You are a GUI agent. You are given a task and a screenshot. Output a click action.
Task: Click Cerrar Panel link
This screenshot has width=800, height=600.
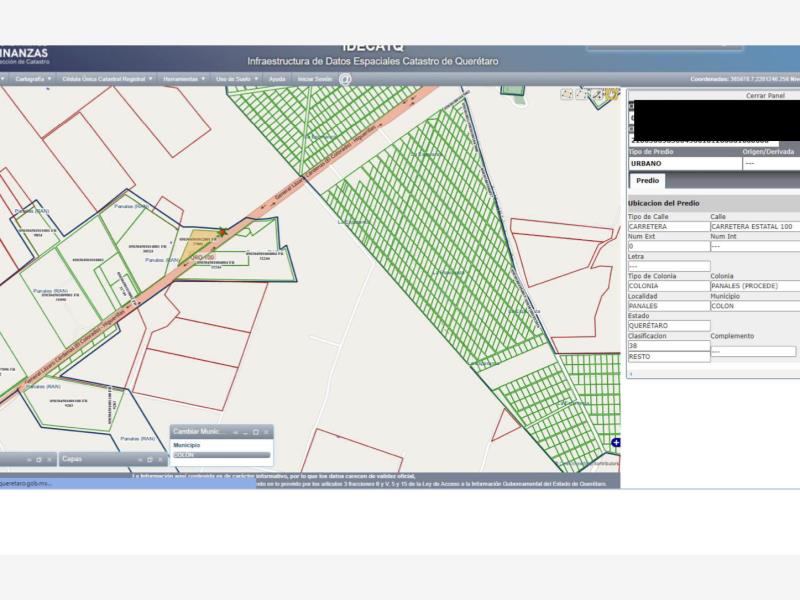pyautogui.click(x=765, y=95)
